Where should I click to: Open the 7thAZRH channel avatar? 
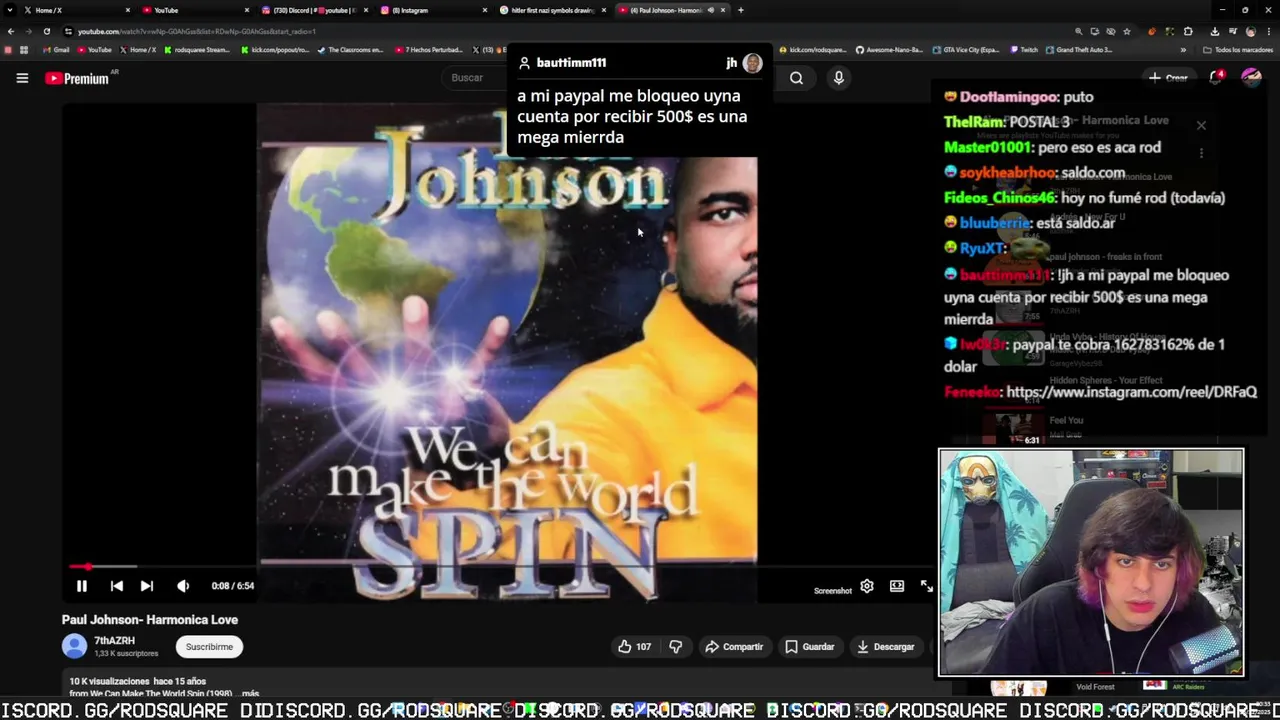(75, 646)
